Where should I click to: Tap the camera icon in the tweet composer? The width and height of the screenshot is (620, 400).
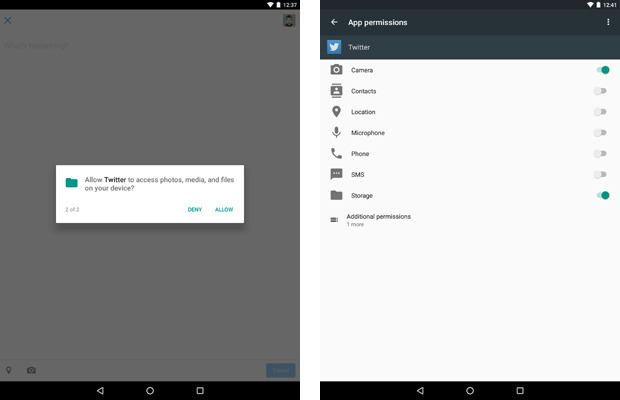pos(31,370)
